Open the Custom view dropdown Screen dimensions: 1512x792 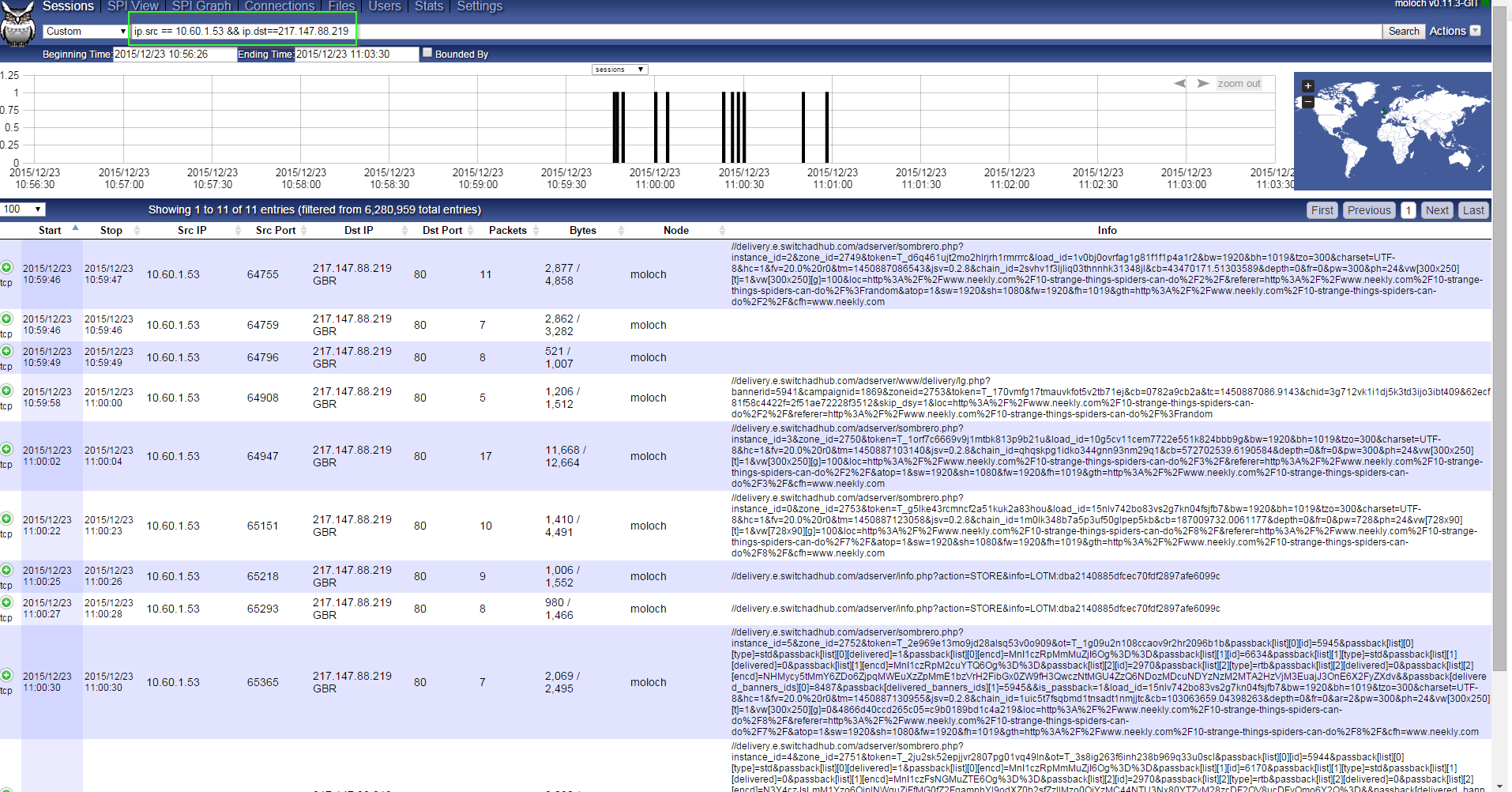click(x=85, y=31)
